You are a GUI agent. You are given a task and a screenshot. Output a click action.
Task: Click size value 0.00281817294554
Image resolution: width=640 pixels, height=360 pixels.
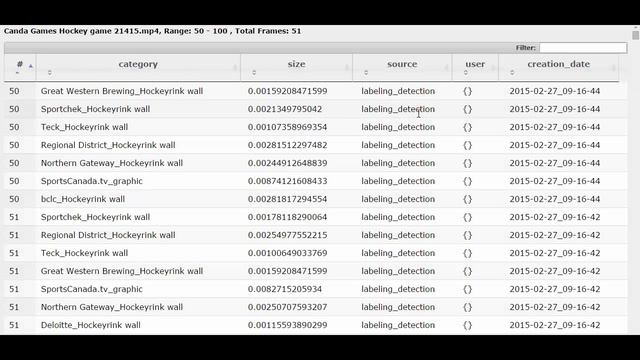coord(287,199)
